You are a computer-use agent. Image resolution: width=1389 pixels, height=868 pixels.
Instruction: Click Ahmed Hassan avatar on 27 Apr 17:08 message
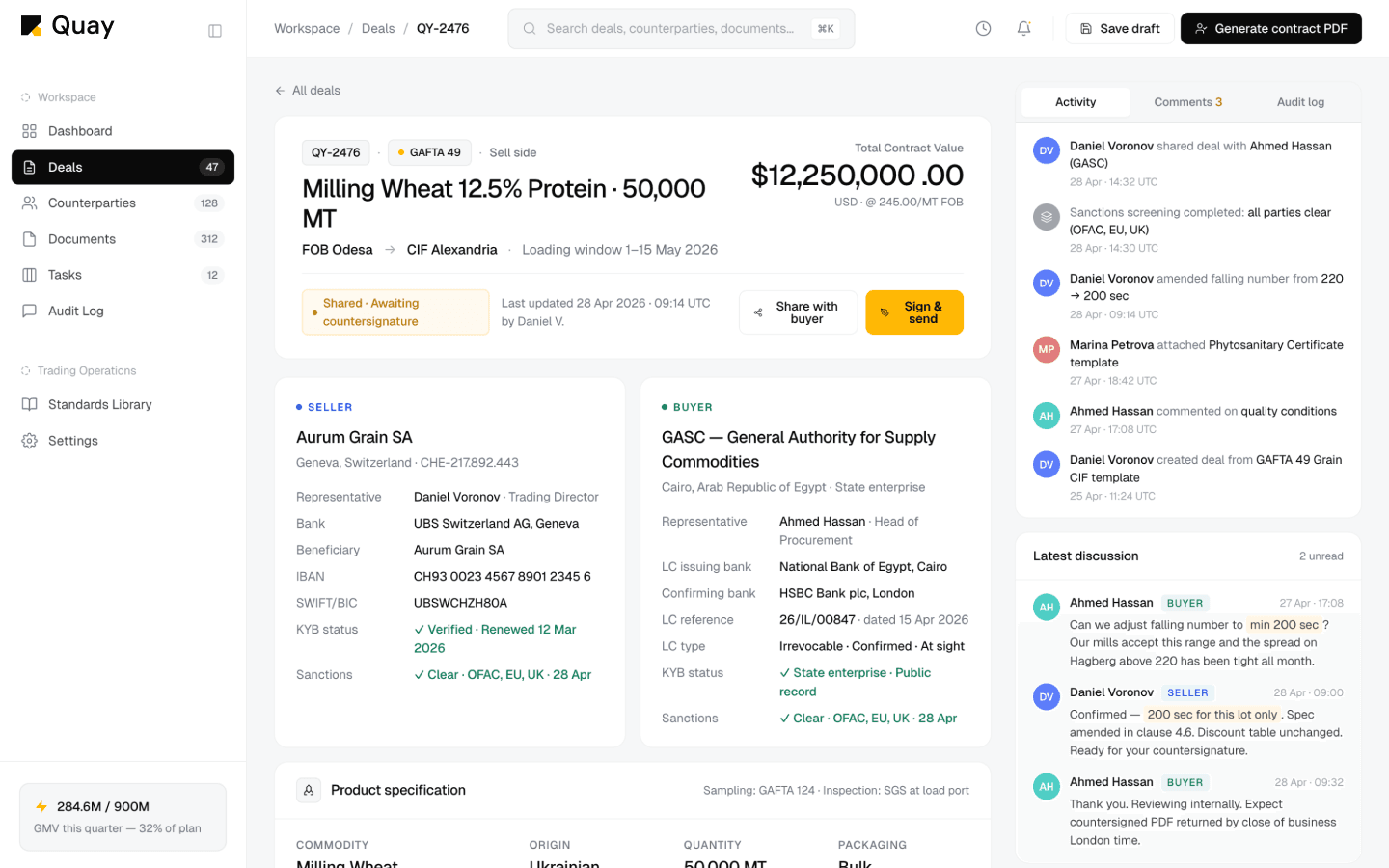point(1047,607)
